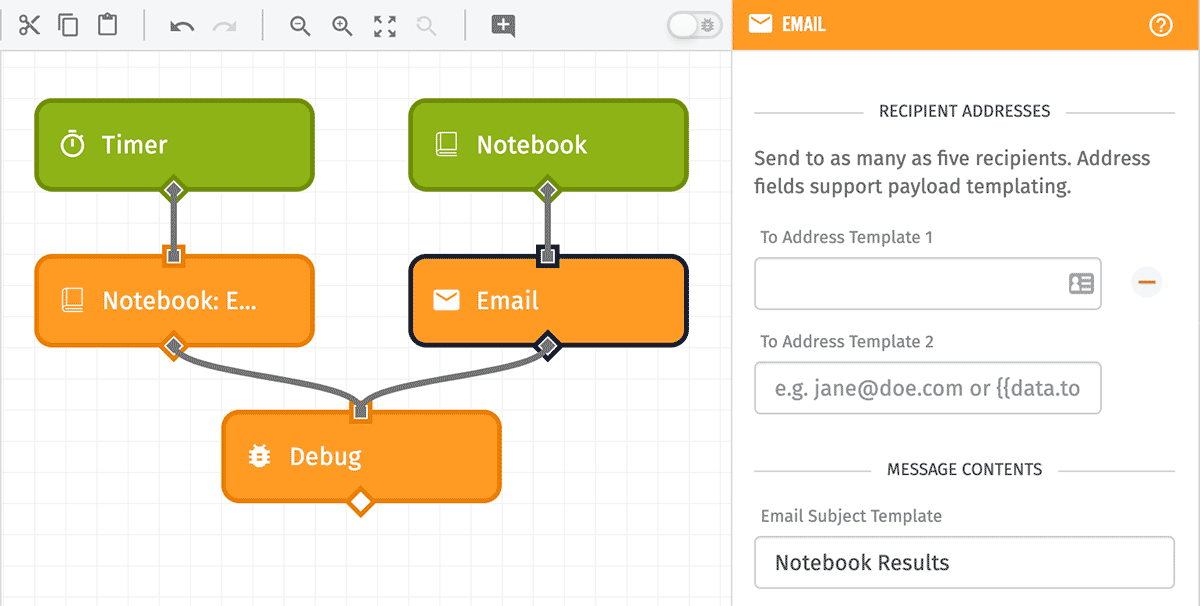This screenshot has height=606, width=1200.
Task: Select the Debug node
Action: [x=361, y=457]
